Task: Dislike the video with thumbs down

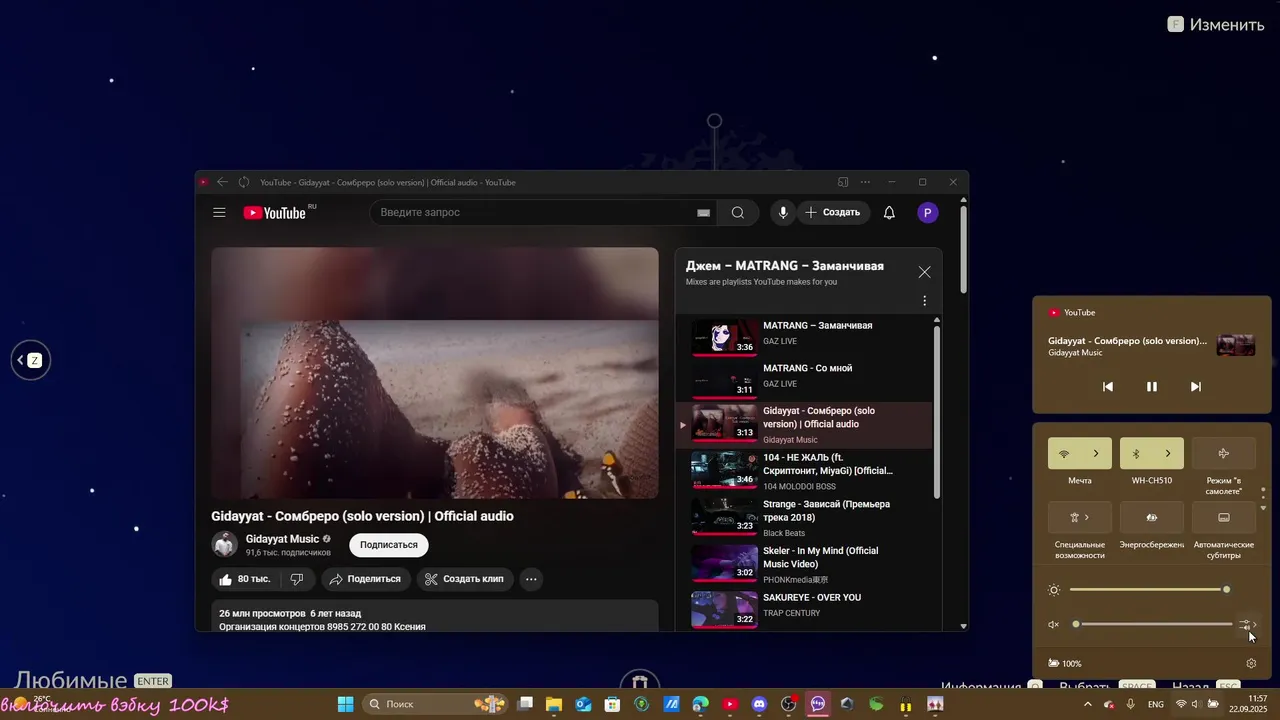Action: click(x=297, y=579)
